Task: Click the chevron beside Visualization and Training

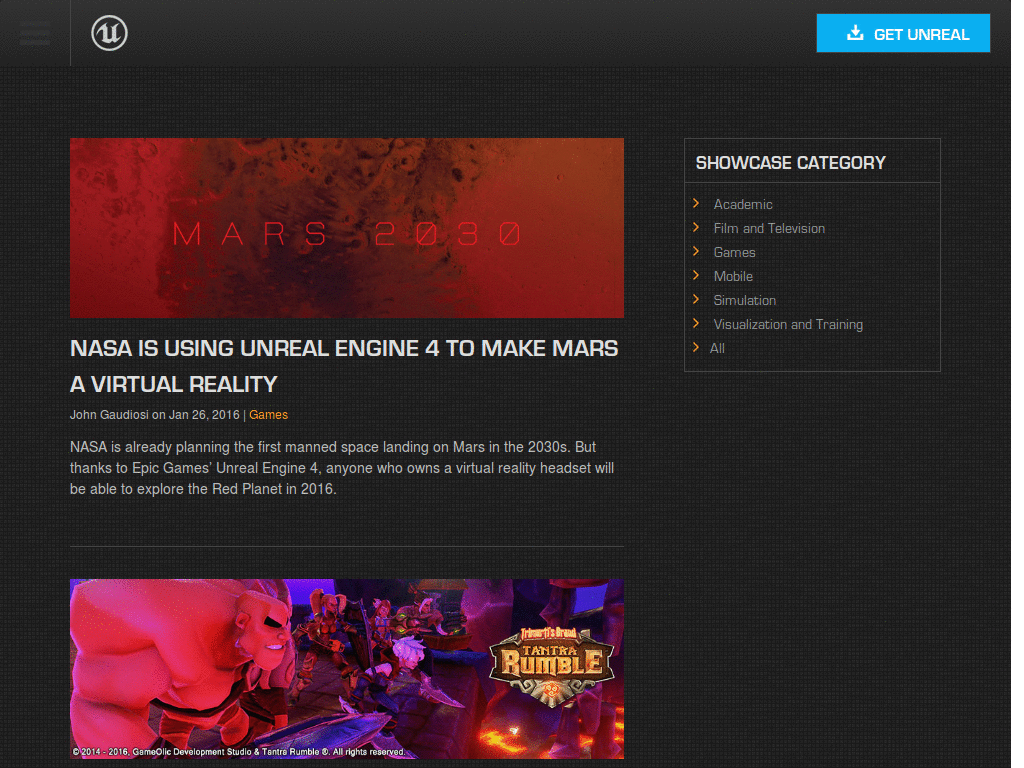Action: click(x=696, y=324)
